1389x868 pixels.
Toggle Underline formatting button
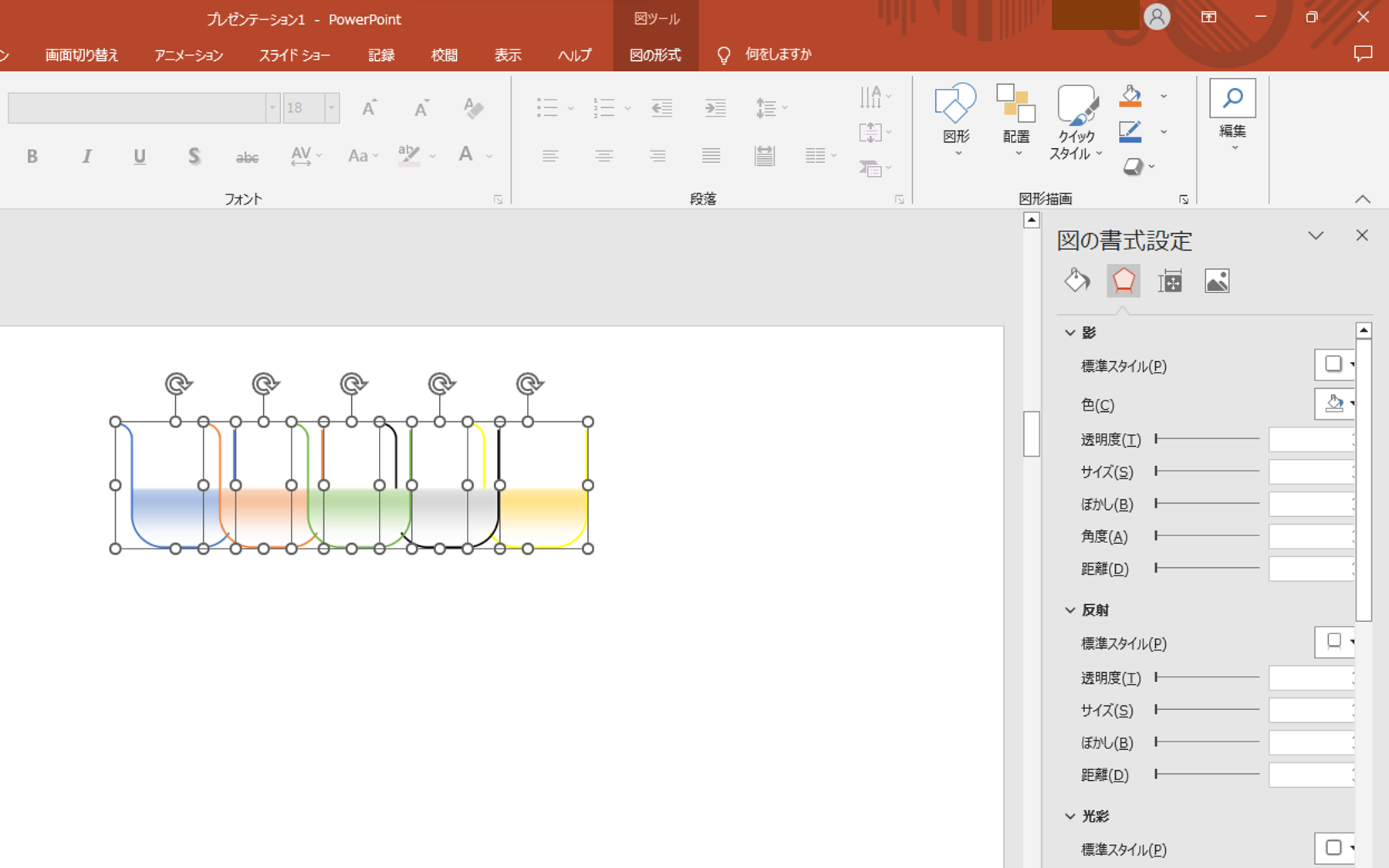140,156
